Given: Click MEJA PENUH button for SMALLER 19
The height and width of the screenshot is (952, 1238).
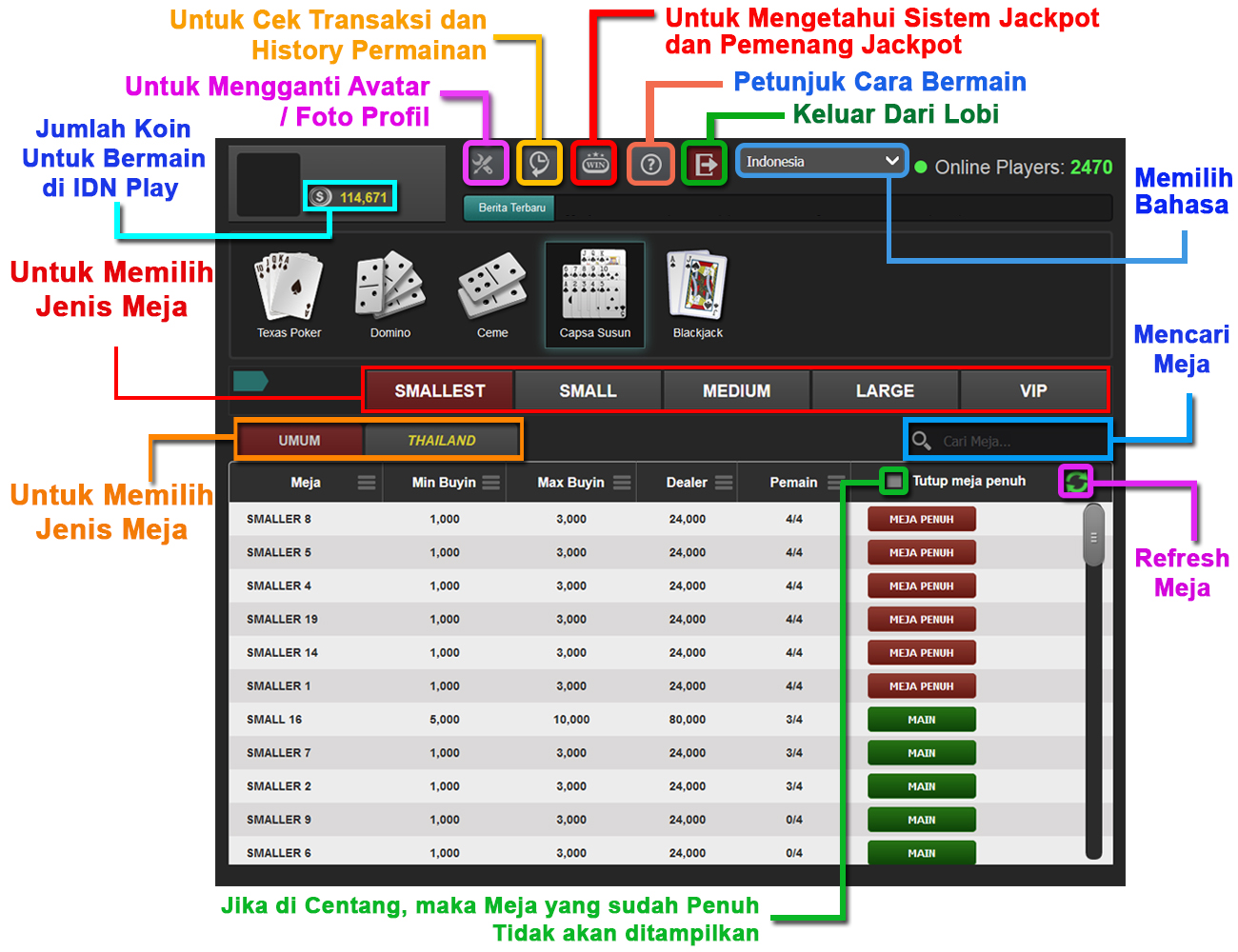Looking at the screenshot, I should tap(922, 620).
